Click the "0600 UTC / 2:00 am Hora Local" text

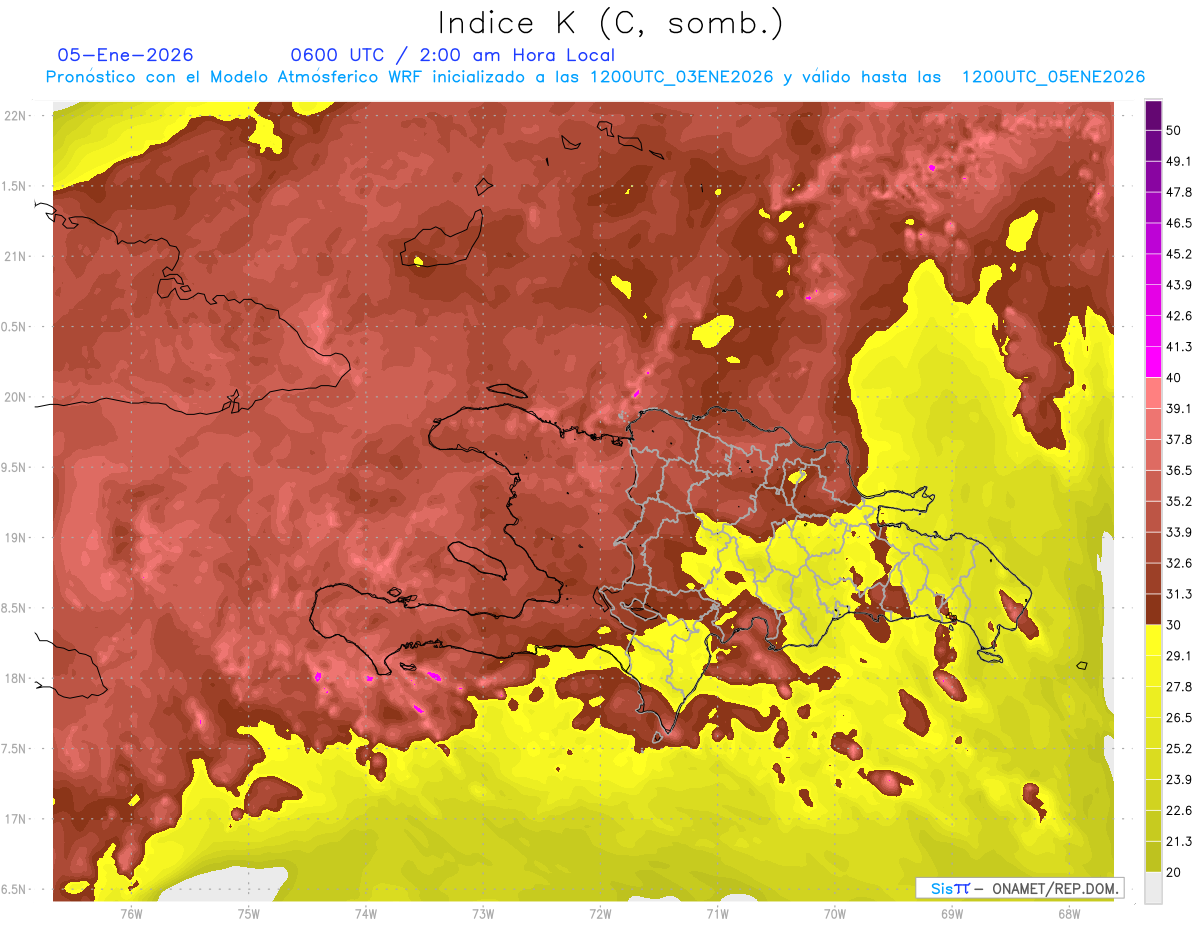452,55
